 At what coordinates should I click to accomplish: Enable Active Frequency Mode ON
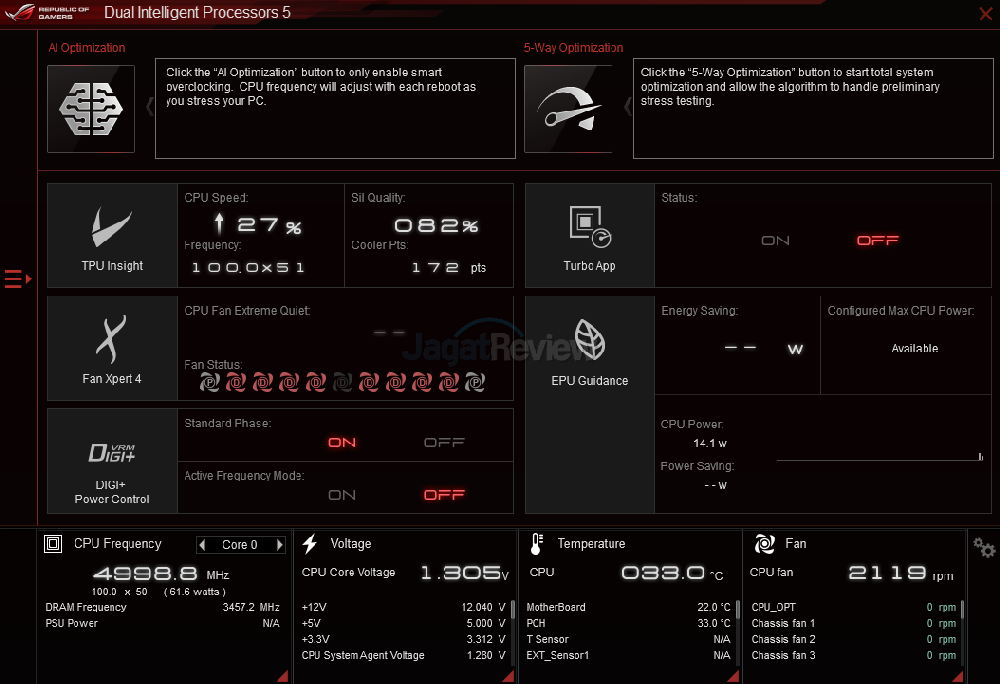(342, 494)
